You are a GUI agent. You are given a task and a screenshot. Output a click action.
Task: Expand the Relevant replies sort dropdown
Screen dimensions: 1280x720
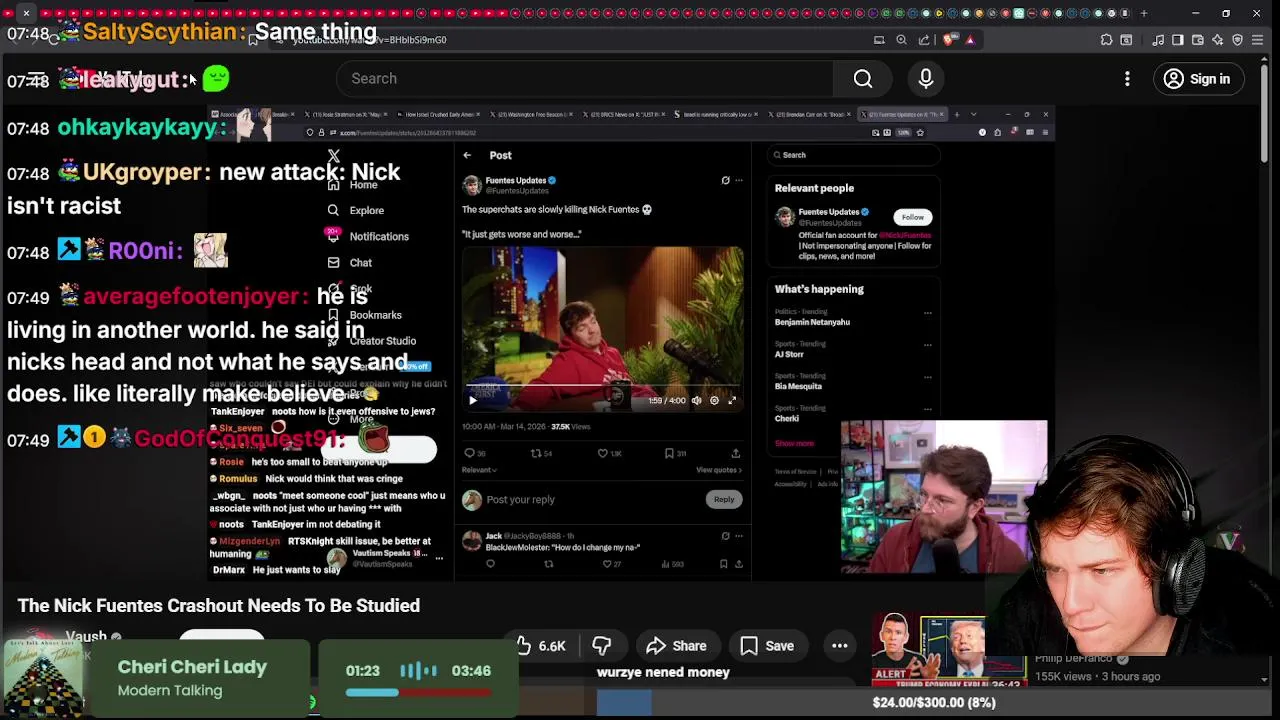[479, 470]
